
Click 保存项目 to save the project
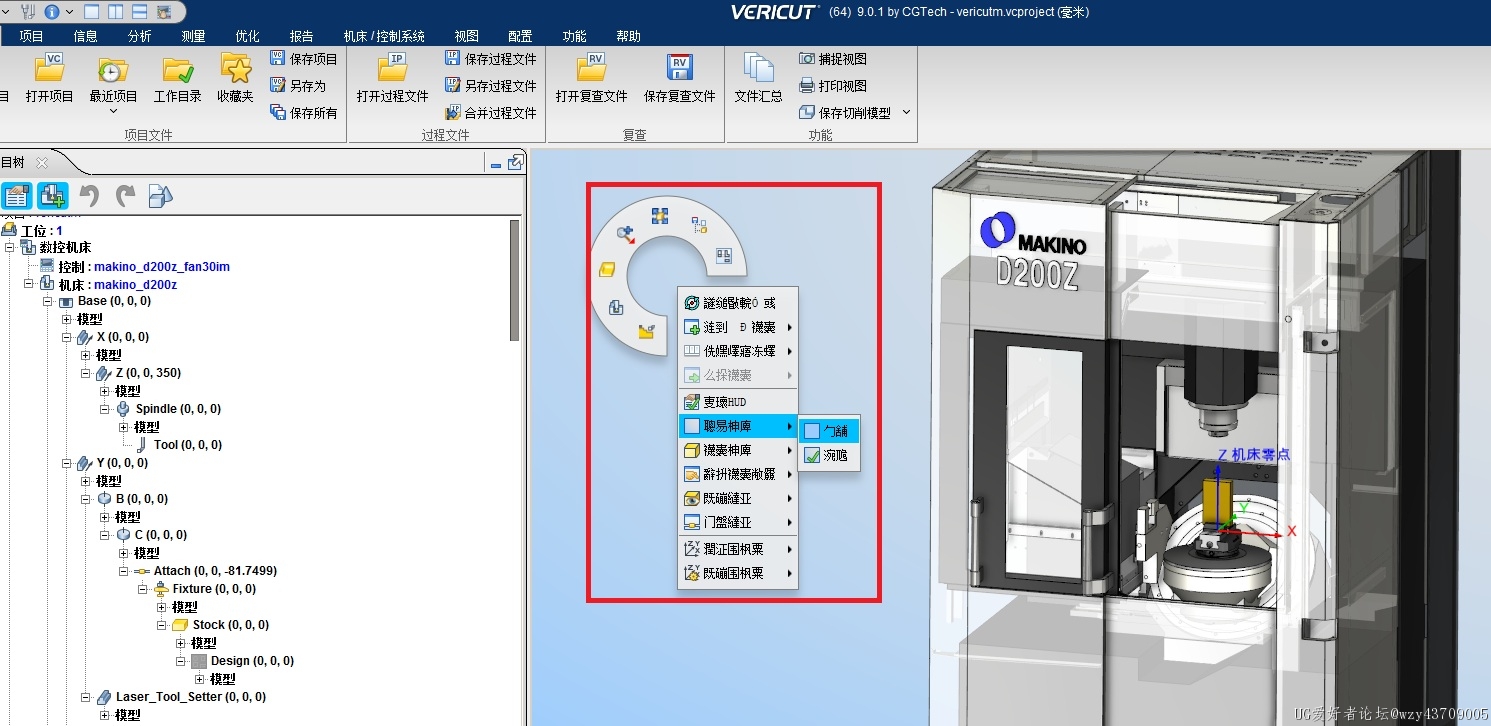pyautogui.click(x=304, y=59)
